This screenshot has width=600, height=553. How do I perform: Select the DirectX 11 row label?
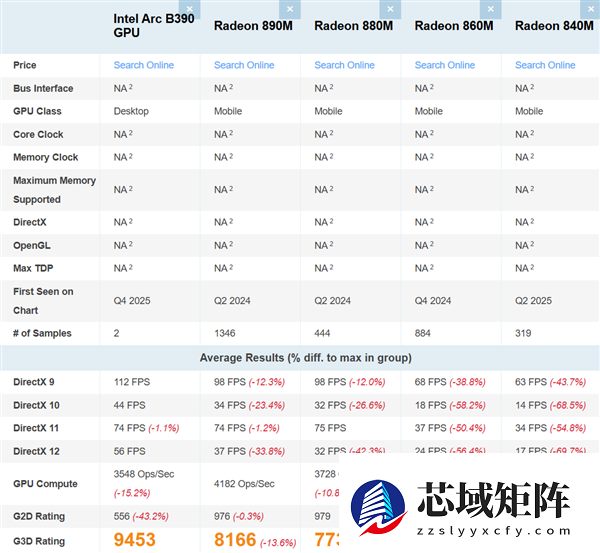pos(36,428)
